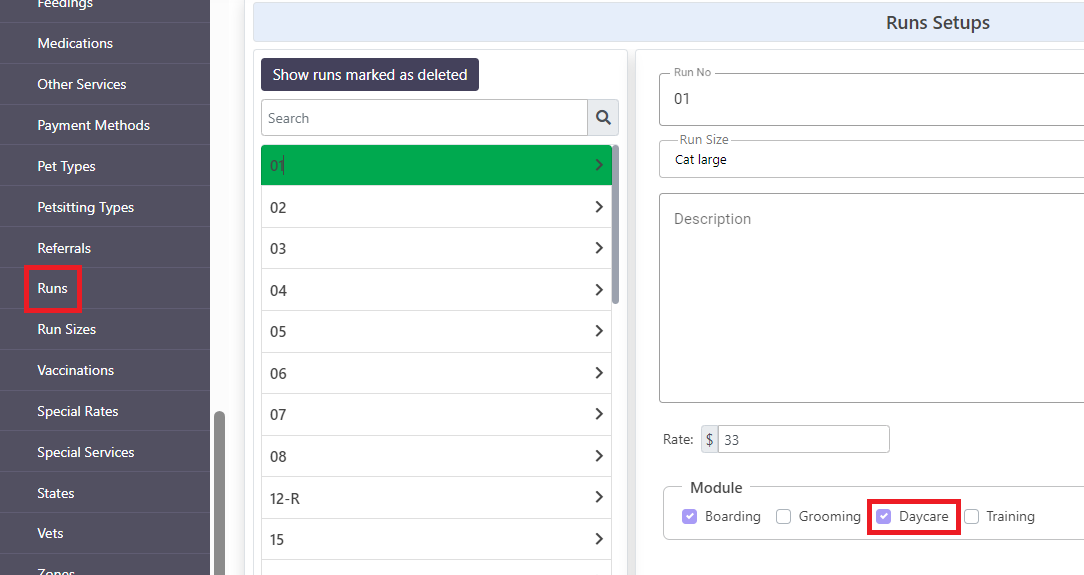The height and width of the screenshot is (575, 1084).
Task: Click the chevron arrow of selected run 01
Action: pos(599,164)
